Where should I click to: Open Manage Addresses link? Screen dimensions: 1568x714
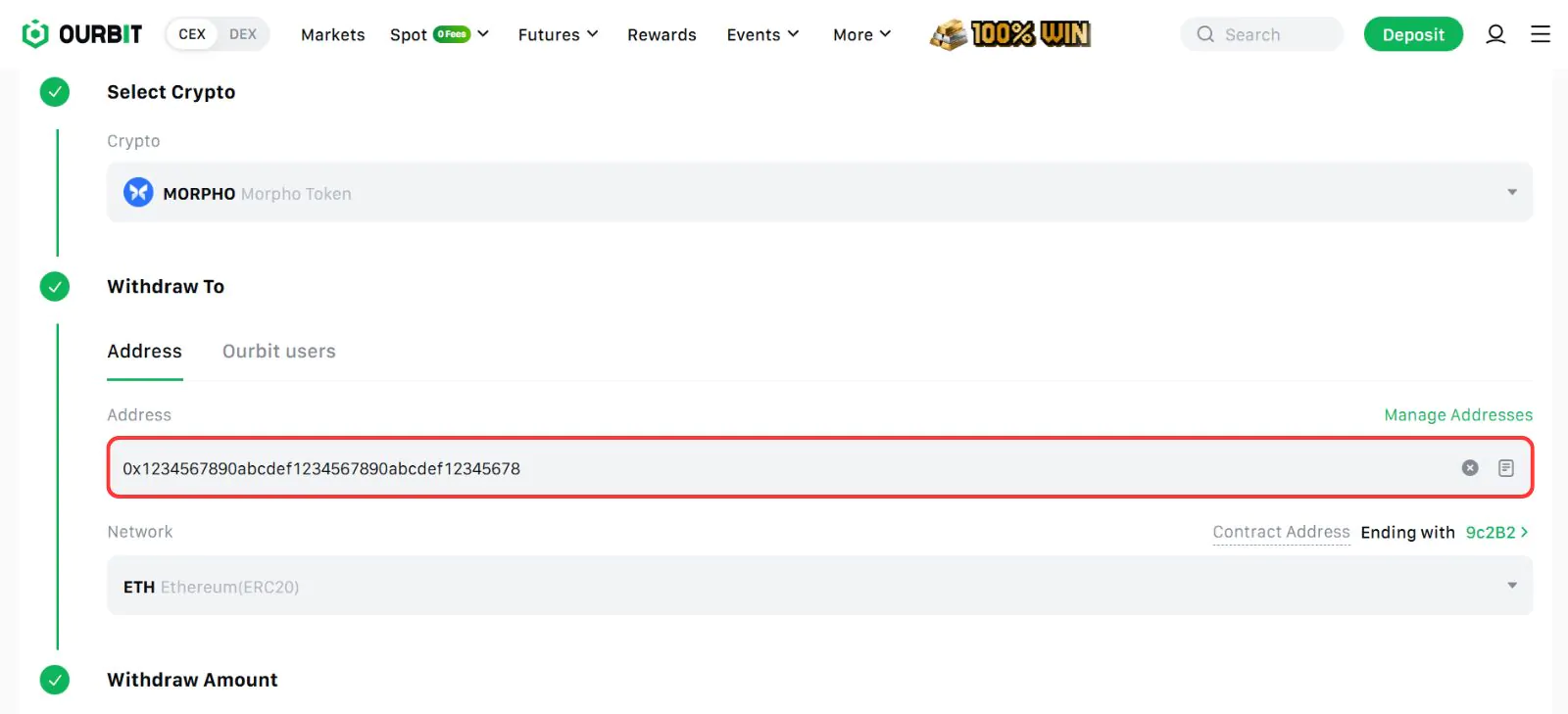coord(1457,415)
